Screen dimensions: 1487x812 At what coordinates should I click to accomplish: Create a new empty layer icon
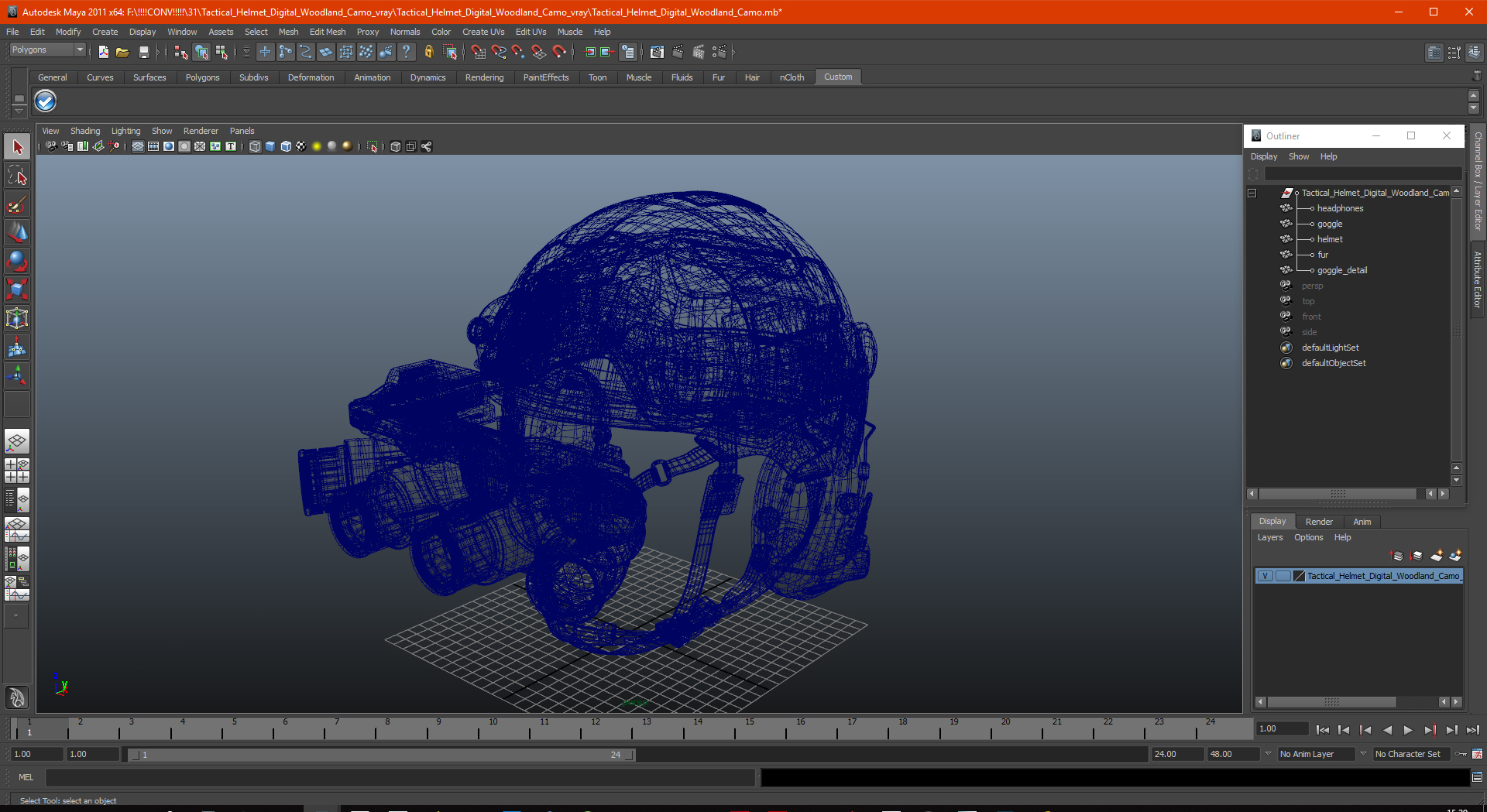pyautogui.click(x=1437, y=556)
